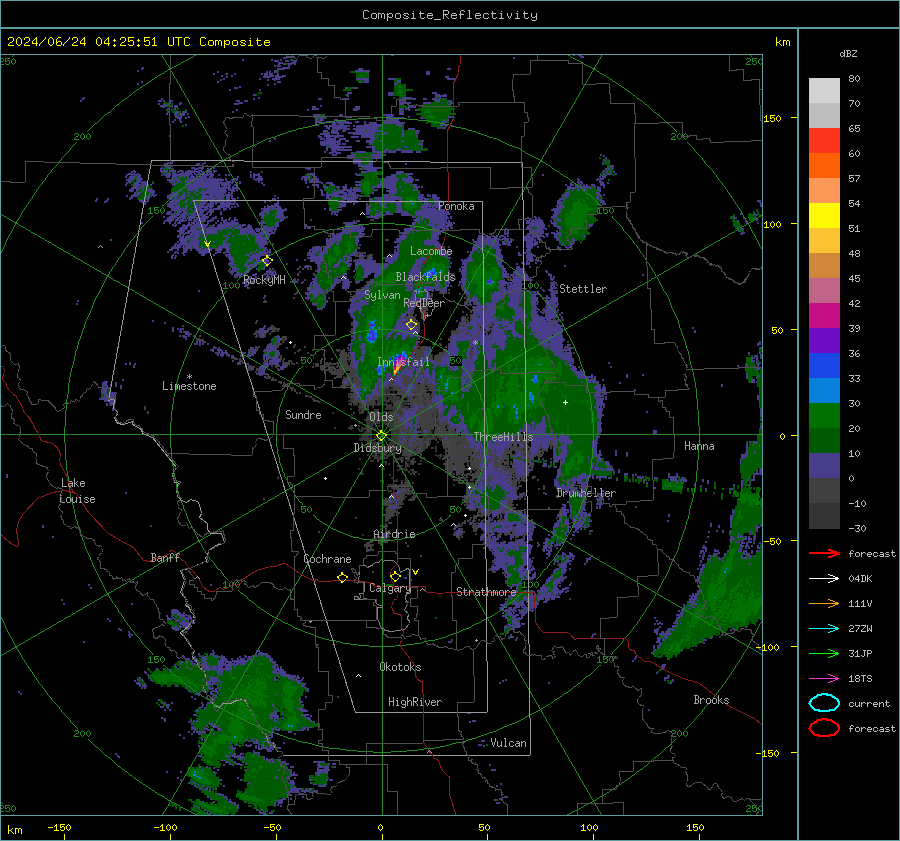Click the yellow diamond marker beside RockyMH
Screen dimensions: 900x841
267,261
